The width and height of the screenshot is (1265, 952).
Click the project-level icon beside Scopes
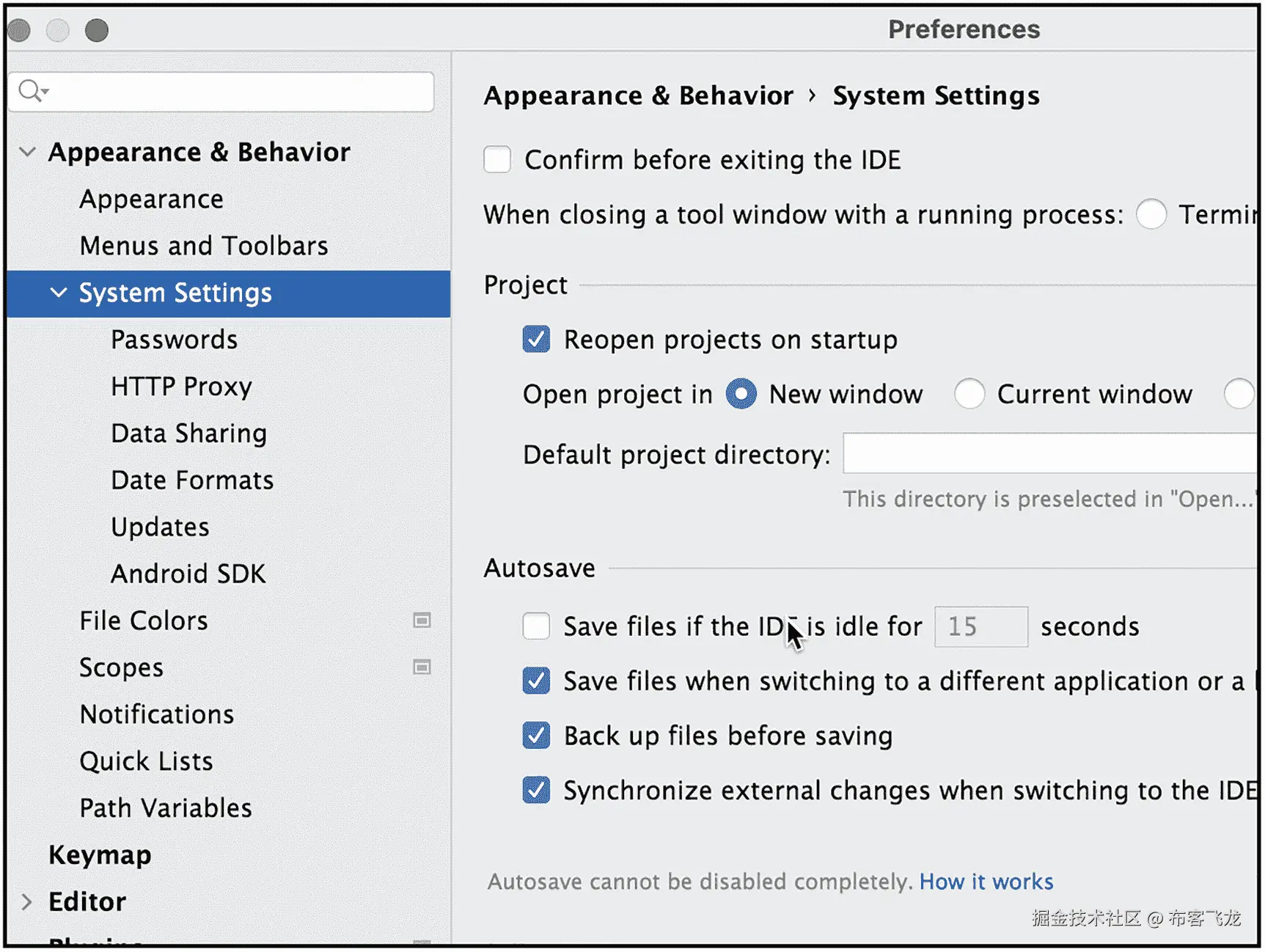(422, 667)
